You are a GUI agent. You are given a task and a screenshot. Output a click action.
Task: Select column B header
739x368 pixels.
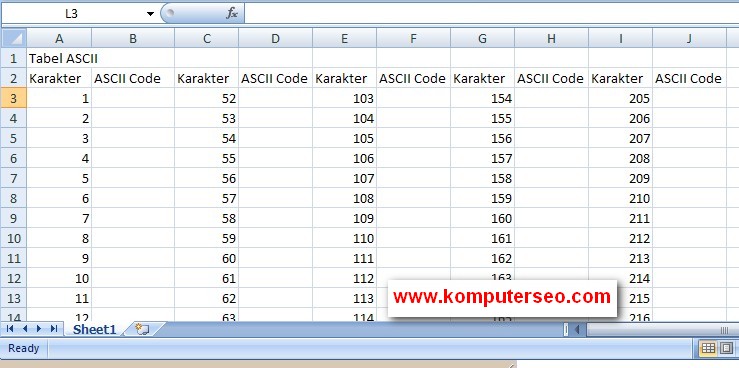click(133, 39)
